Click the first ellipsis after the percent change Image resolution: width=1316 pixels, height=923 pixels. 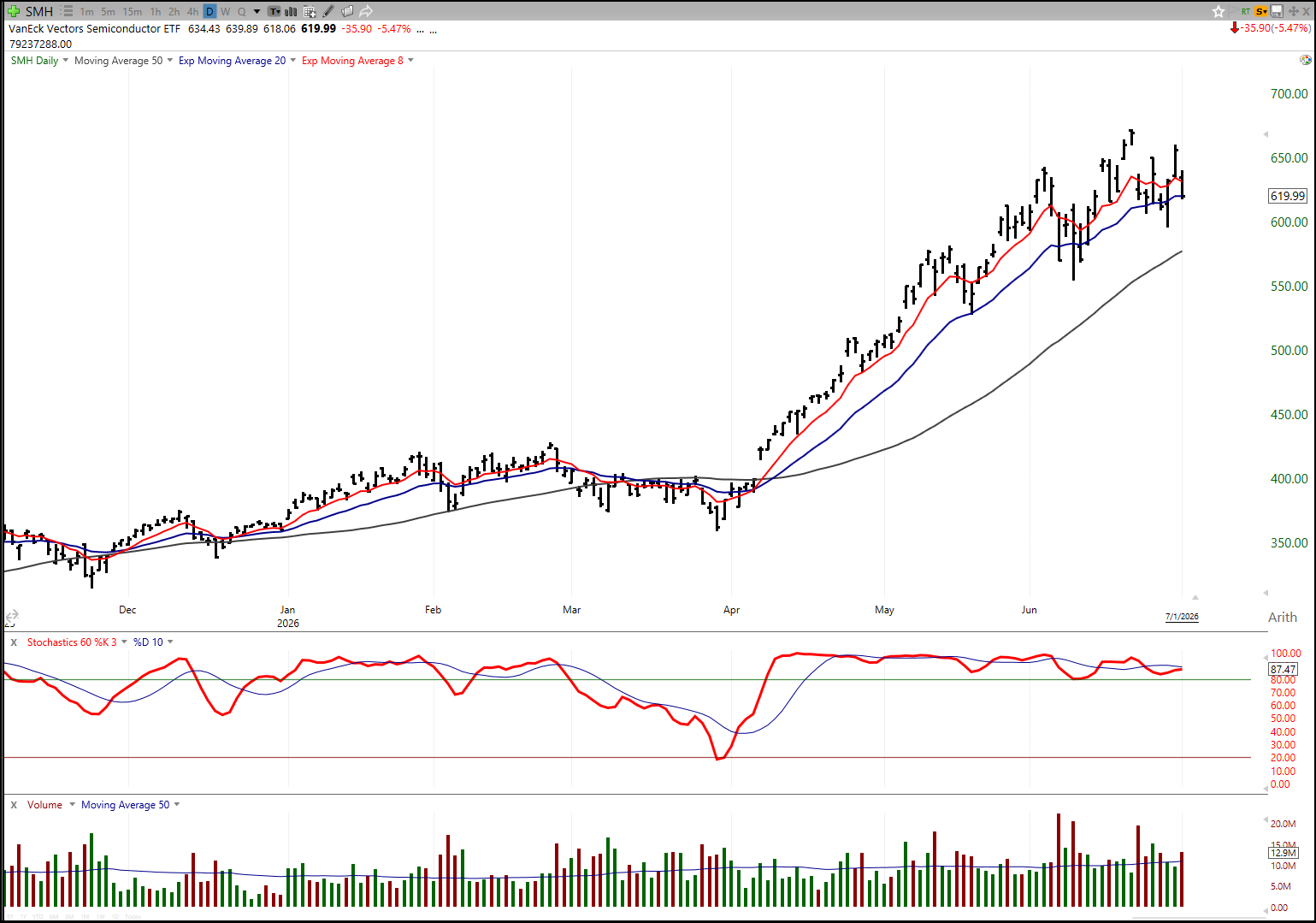pos(421,30)
